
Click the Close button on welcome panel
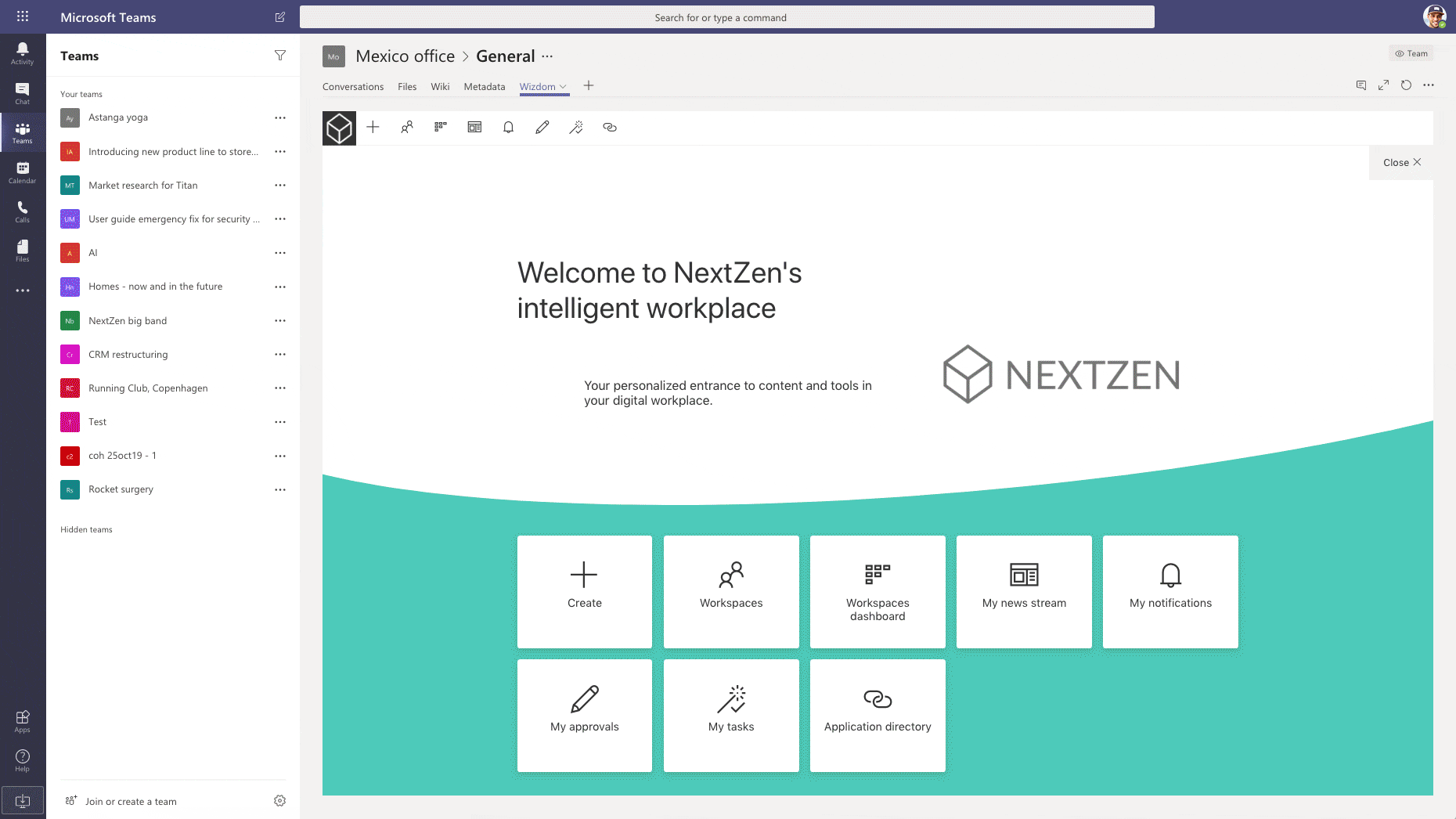1401,163
